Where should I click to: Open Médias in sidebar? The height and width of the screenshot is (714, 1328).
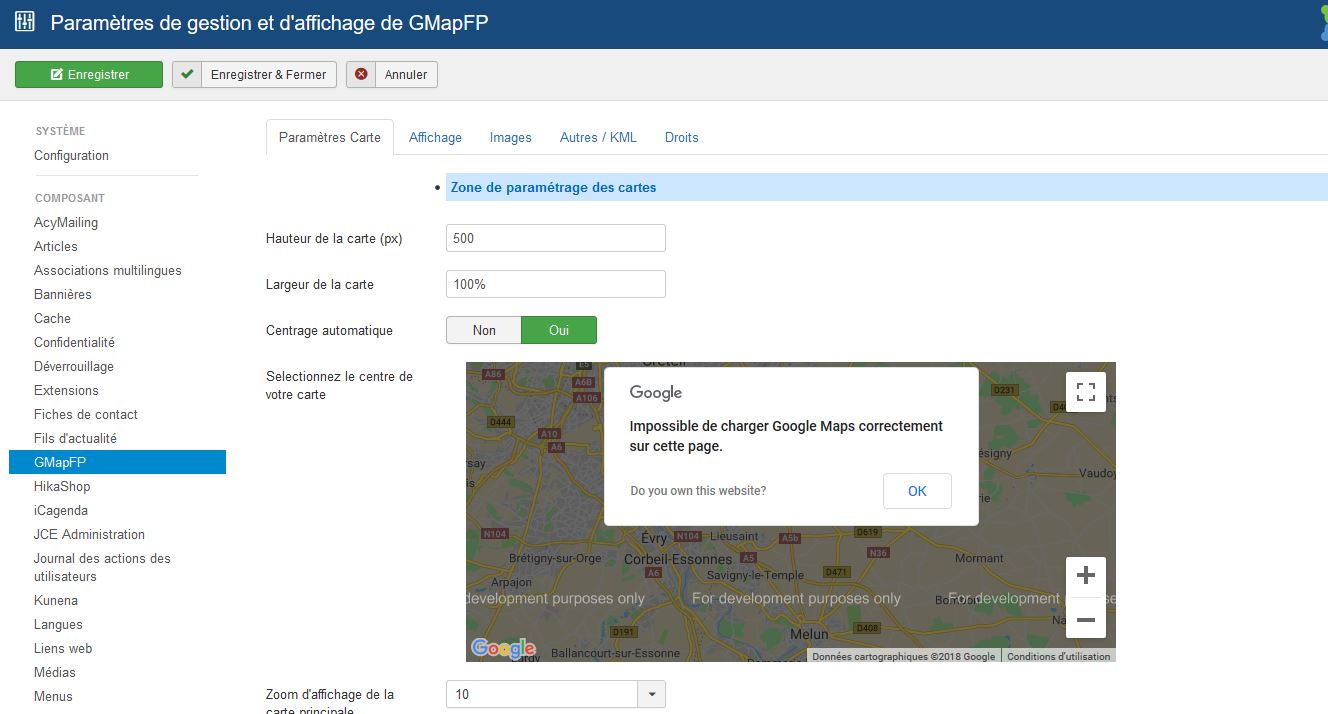[x=55, y=672]
